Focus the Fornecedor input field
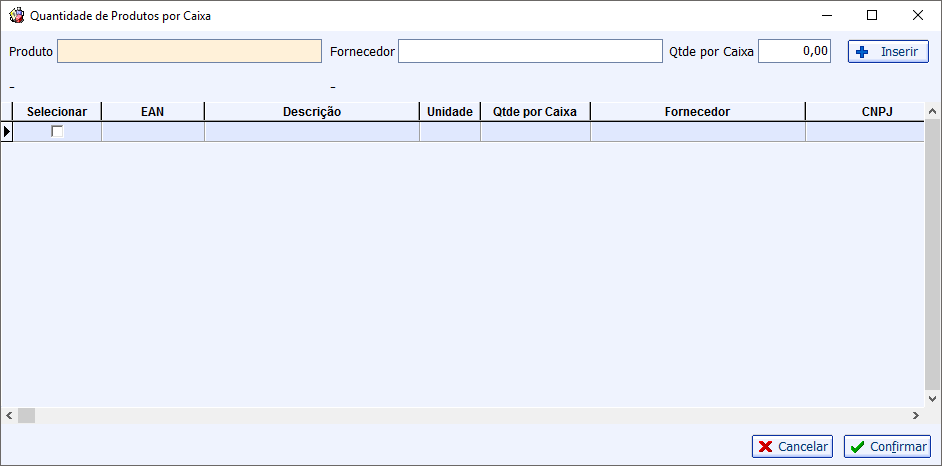 pyautogui.click(x=530, y=52)
